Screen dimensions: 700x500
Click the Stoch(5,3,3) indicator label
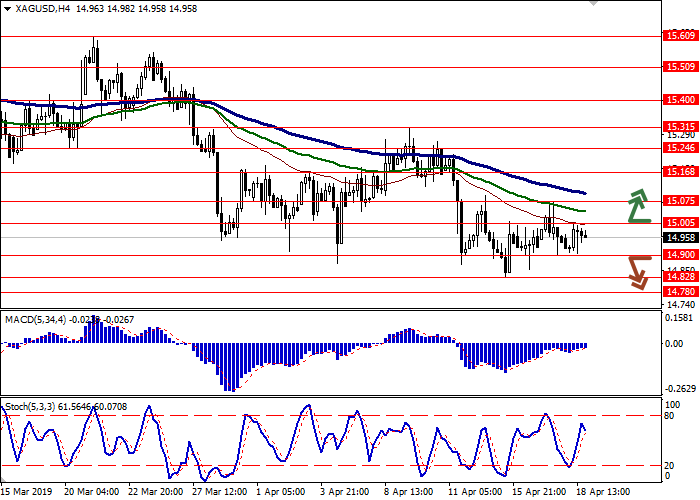29,409
